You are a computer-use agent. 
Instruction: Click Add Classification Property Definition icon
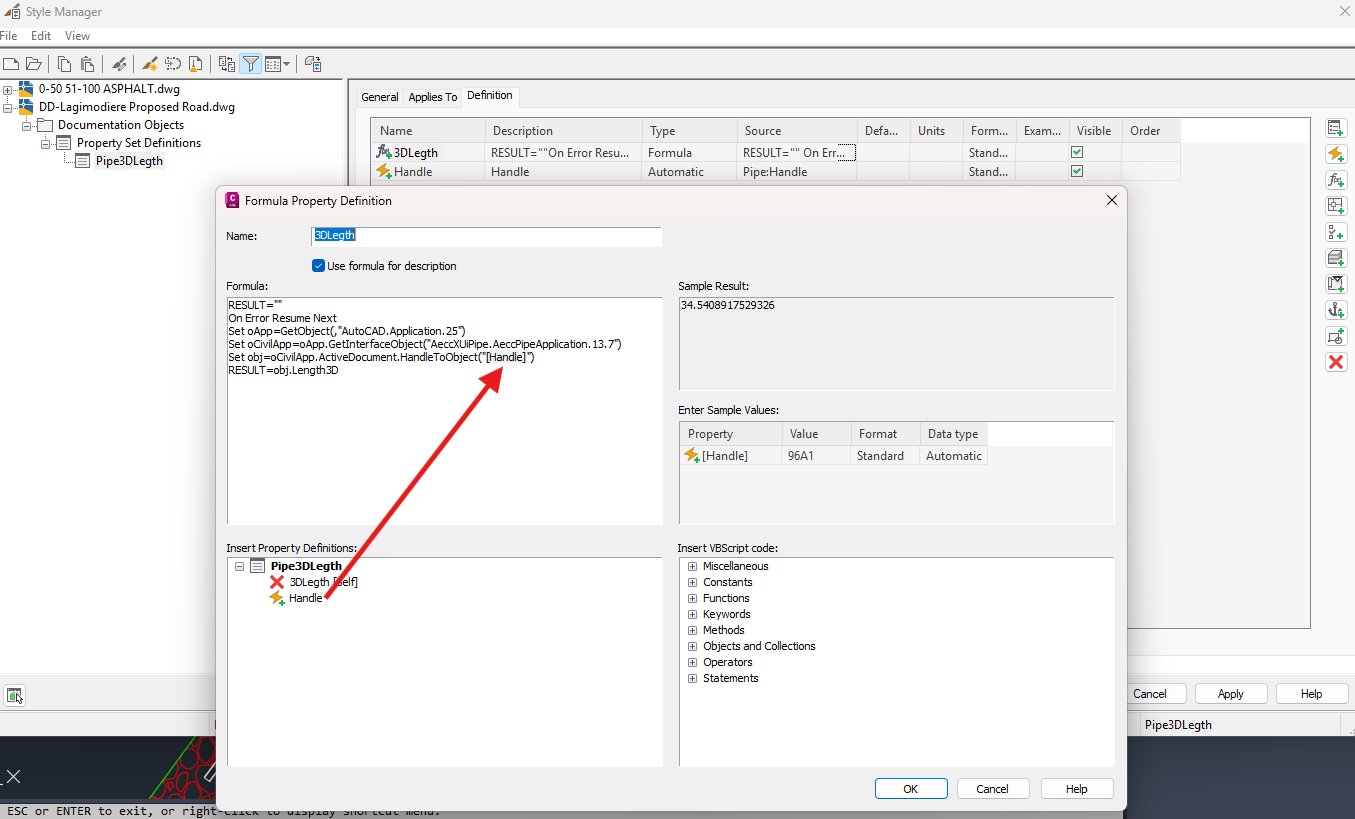point(1336,232)
